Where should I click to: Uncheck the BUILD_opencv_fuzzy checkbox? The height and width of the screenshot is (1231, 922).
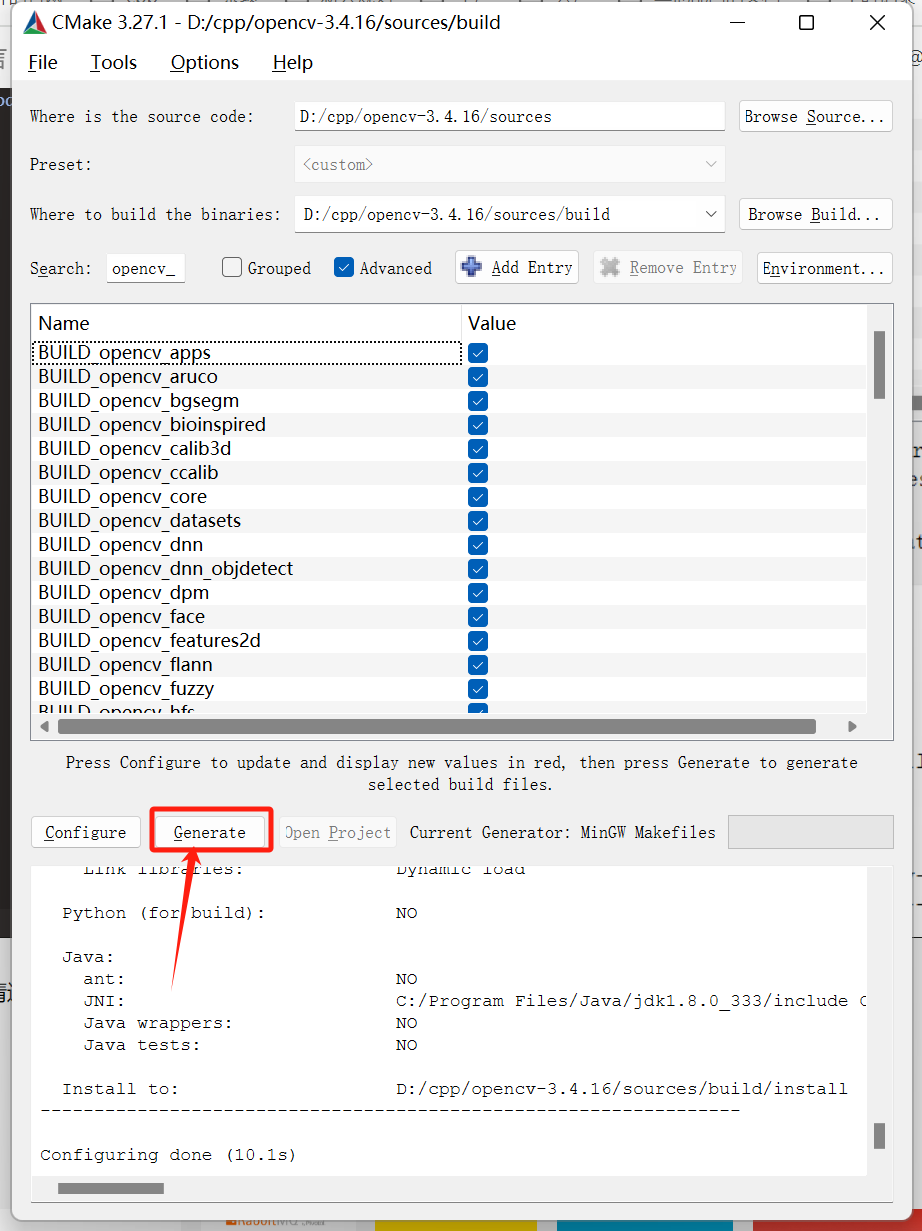tap(478, 689)
